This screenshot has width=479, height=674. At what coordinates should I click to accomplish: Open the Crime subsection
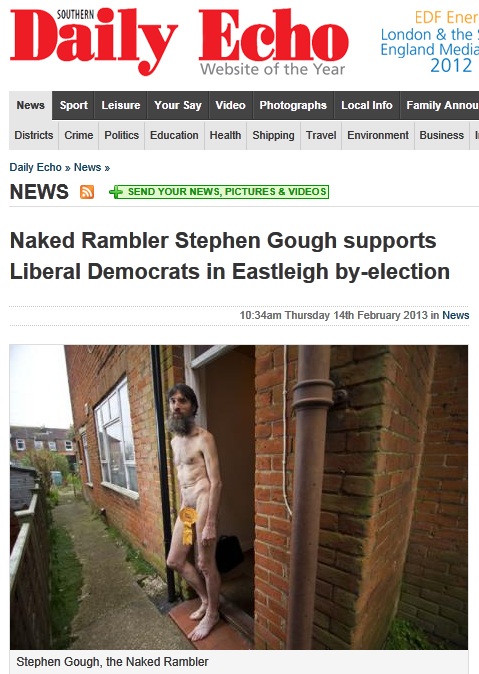[x=79, y=135]
